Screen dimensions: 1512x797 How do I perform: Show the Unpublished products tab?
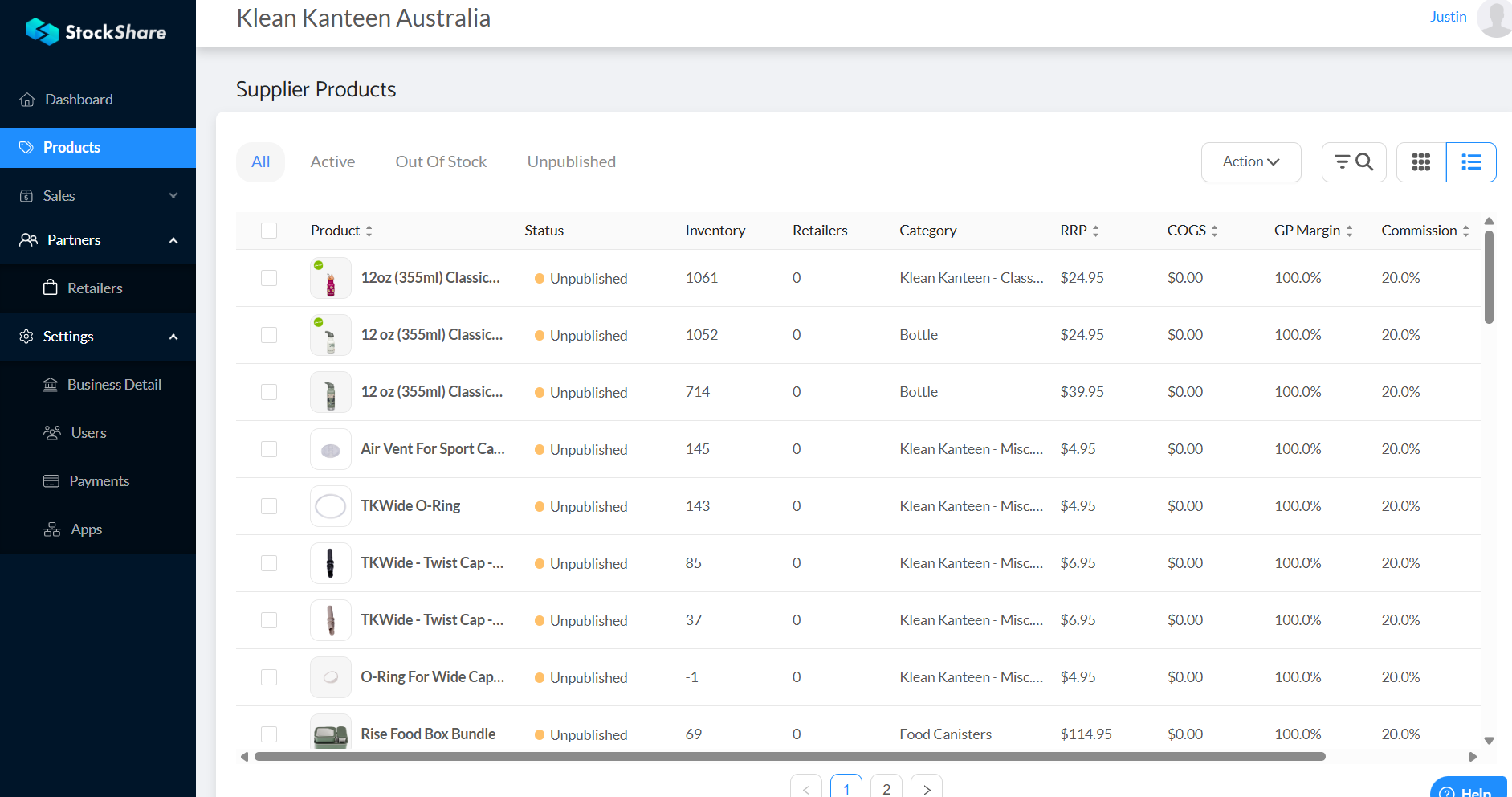tap(571, 162)
